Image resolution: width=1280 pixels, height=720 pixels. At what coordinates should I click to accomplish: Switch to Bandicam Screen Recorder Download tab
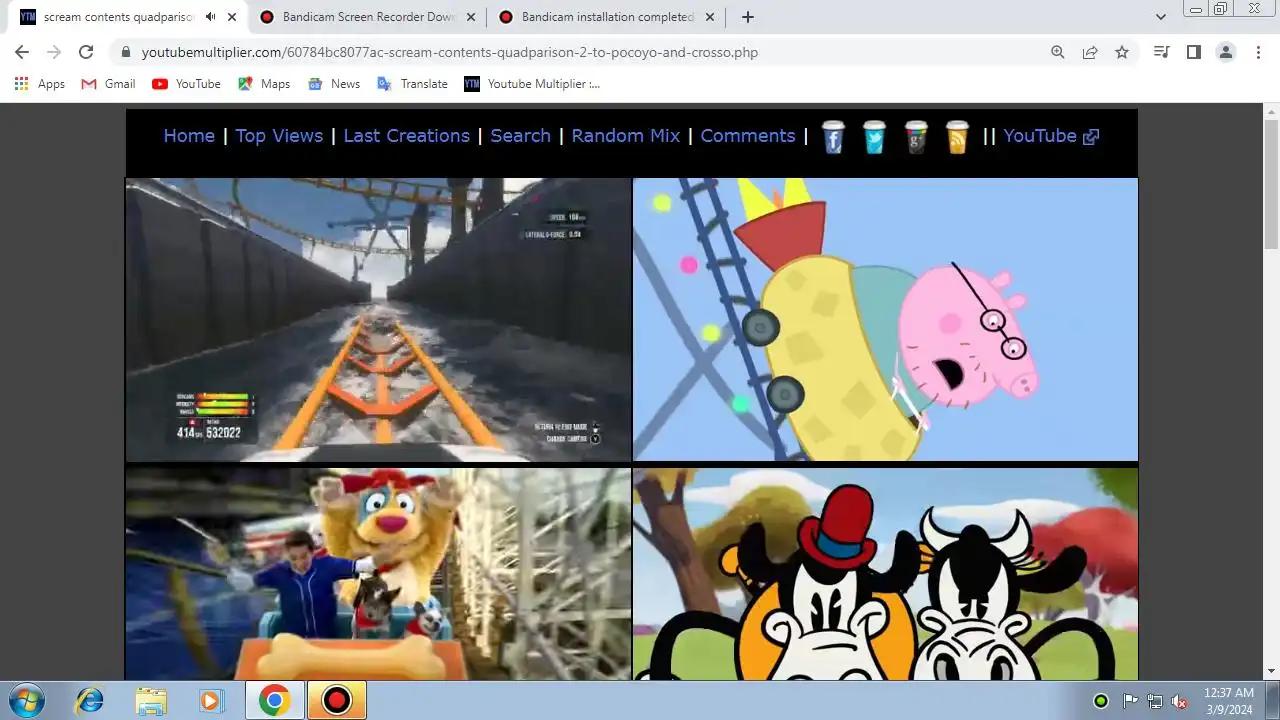pyautogui.click(x=367, y=17)
